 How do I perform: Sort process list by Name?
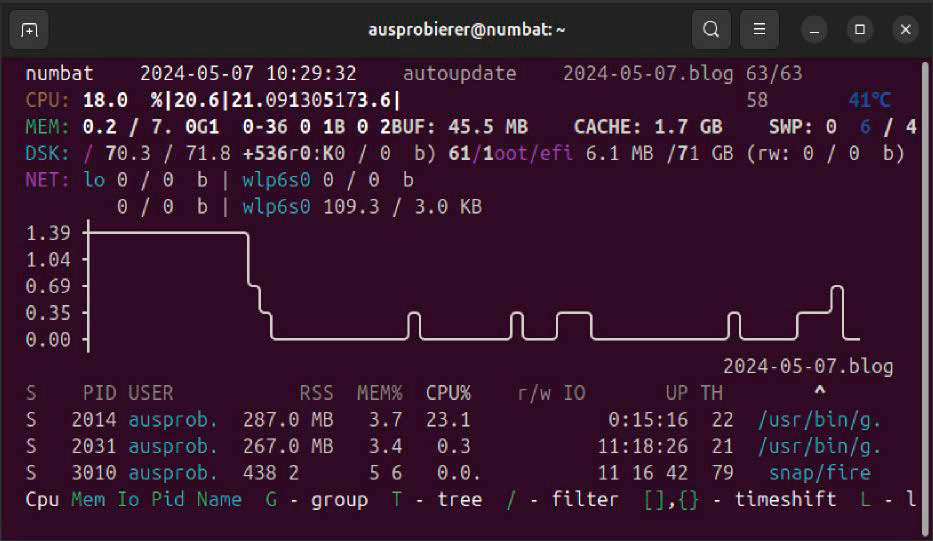tap(219, 499)
